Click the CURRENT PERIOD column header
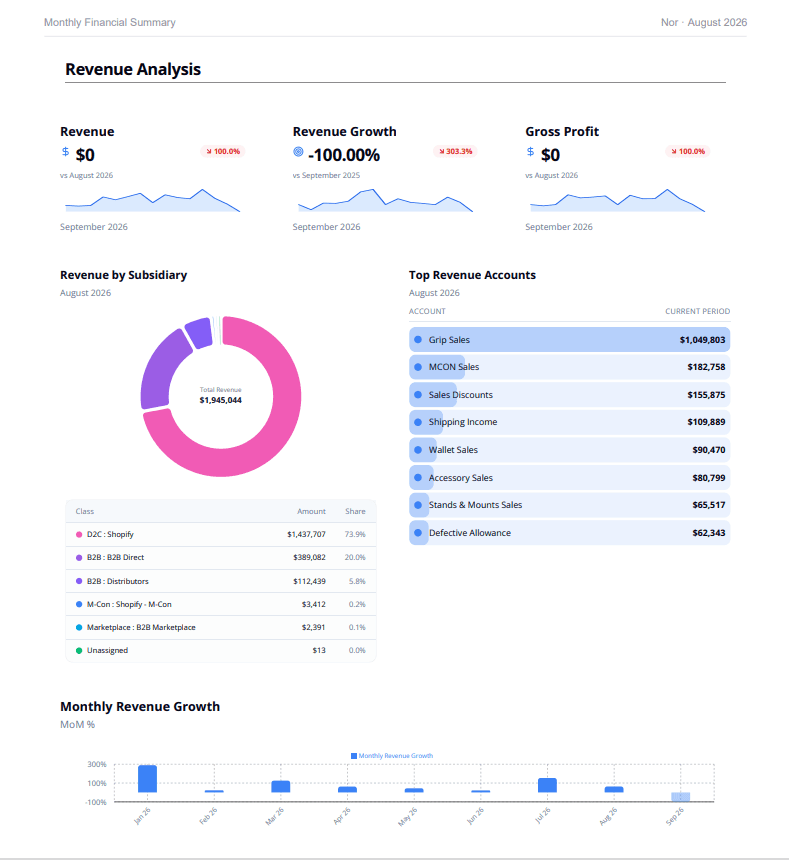Image resolution: width=789 pixels, height=860 pixels. point(697,311)
